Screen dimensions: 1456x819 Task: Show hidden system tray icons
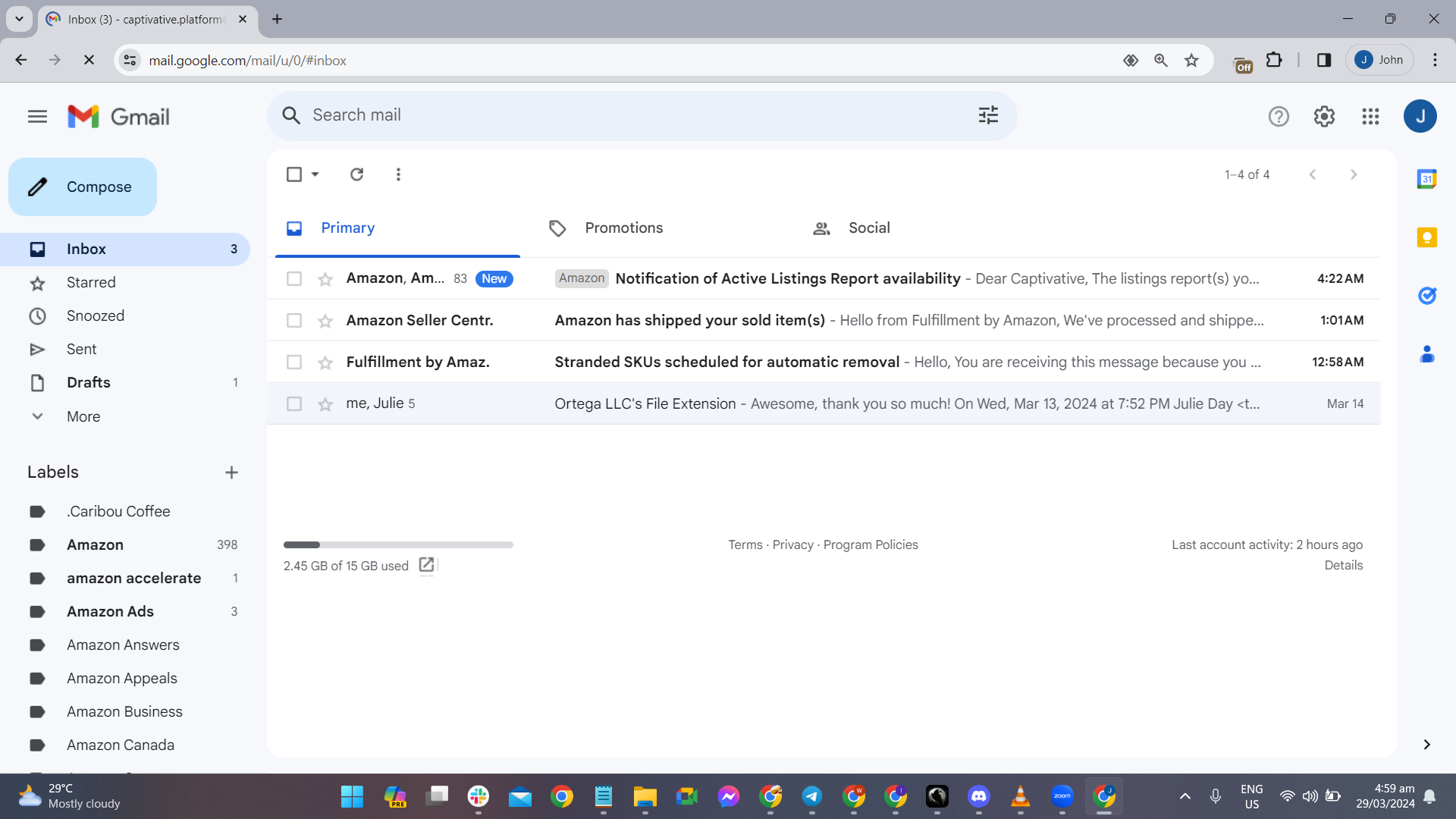1185,796
